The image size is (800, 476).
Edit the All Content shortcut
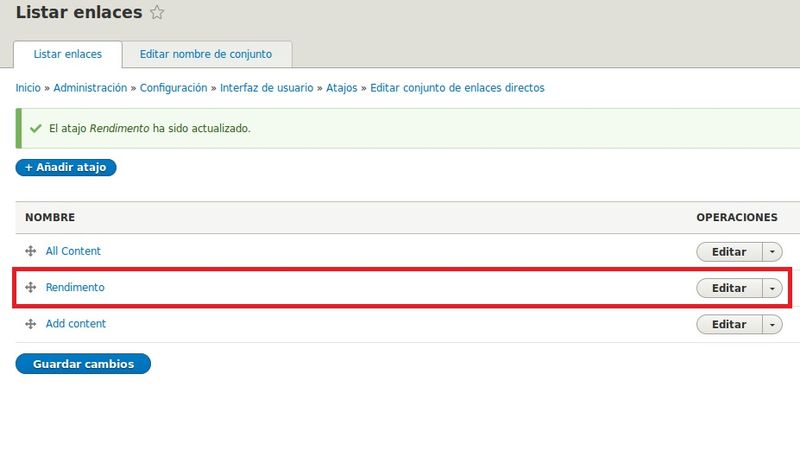point(729,252)
